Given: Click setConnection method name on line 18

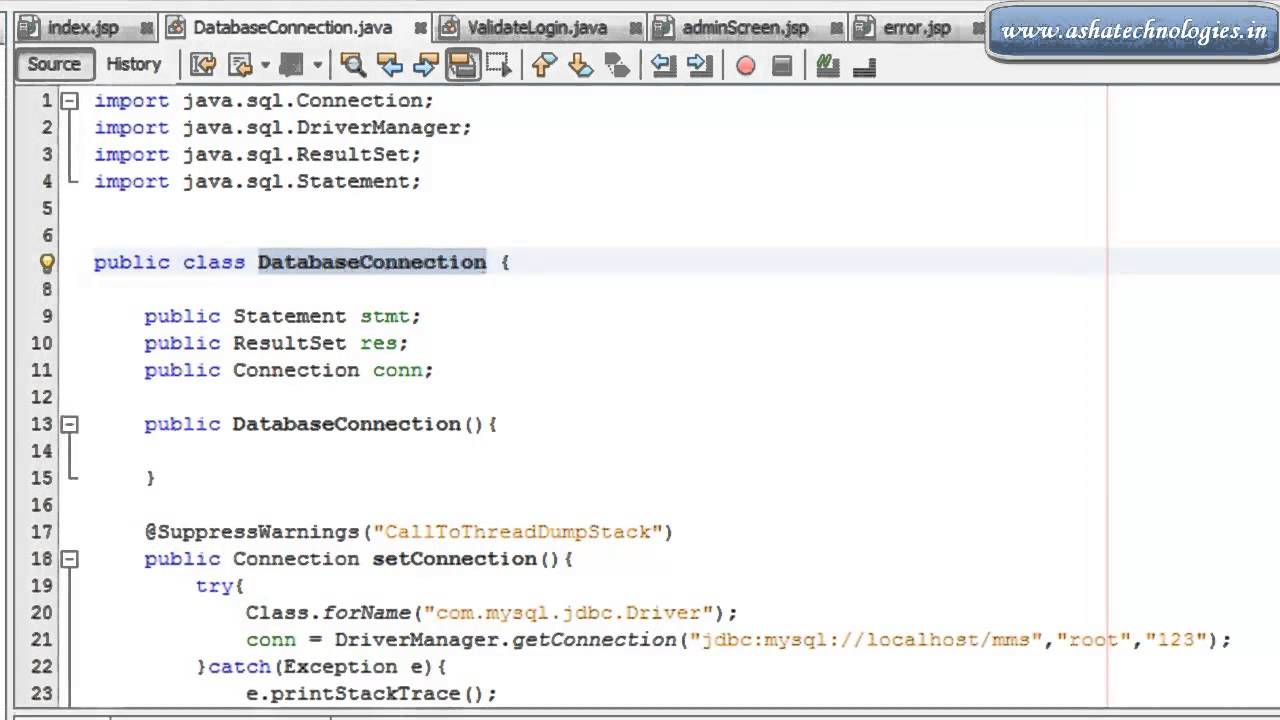Looking at the screenshot, I should tap(455, 559).
